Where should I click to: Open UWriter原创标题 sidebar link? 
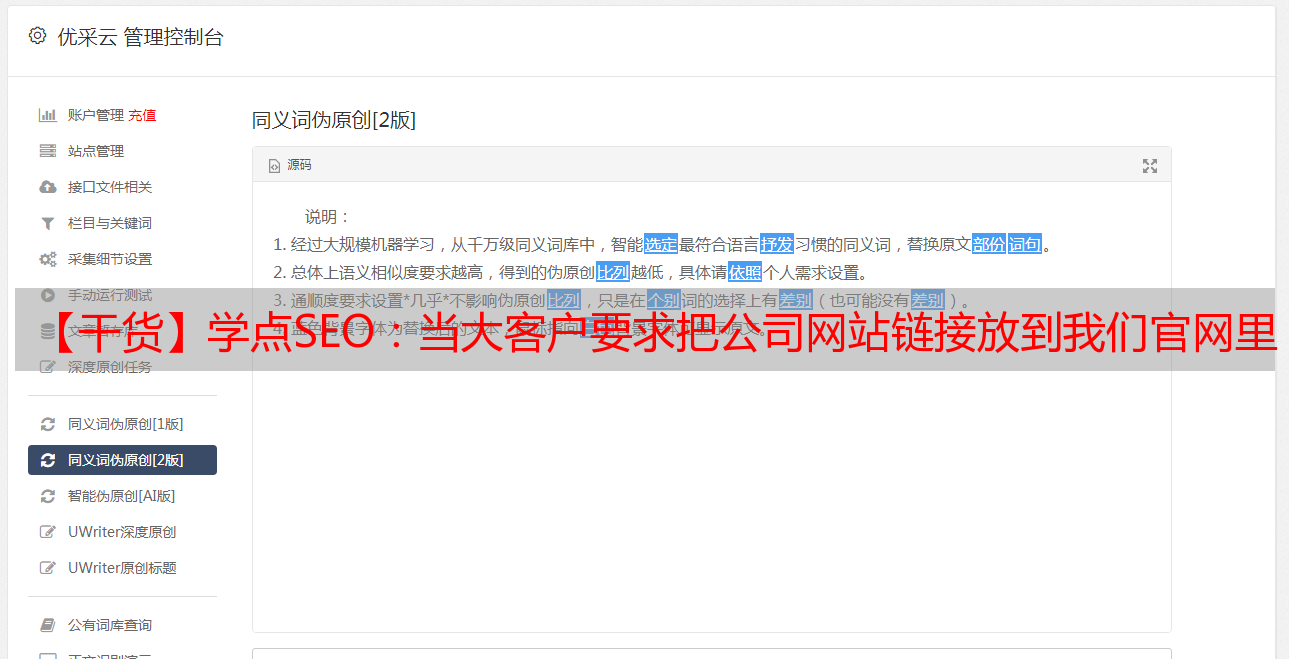coord(122,568)
